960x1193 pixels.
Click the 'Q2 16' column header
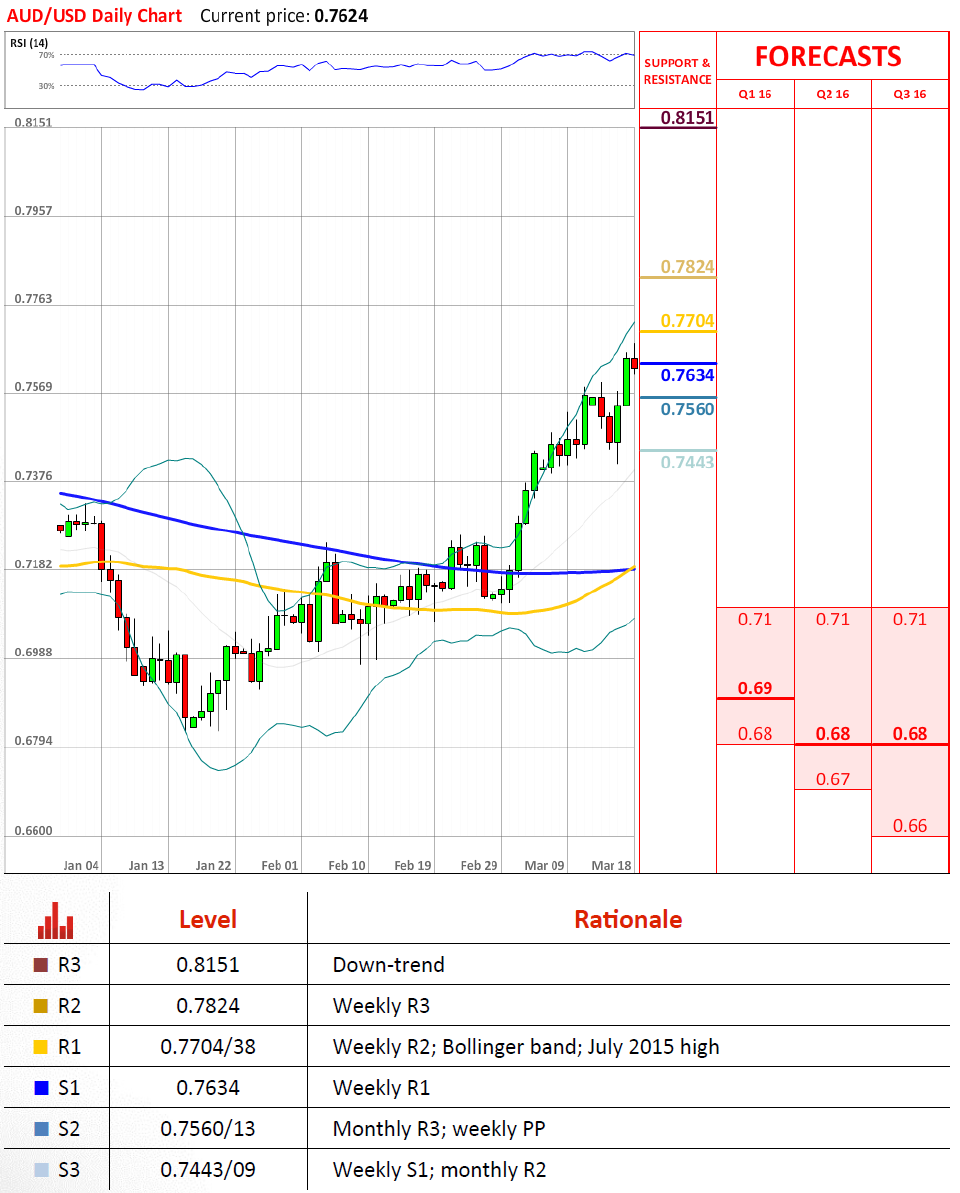pos(833,94)
